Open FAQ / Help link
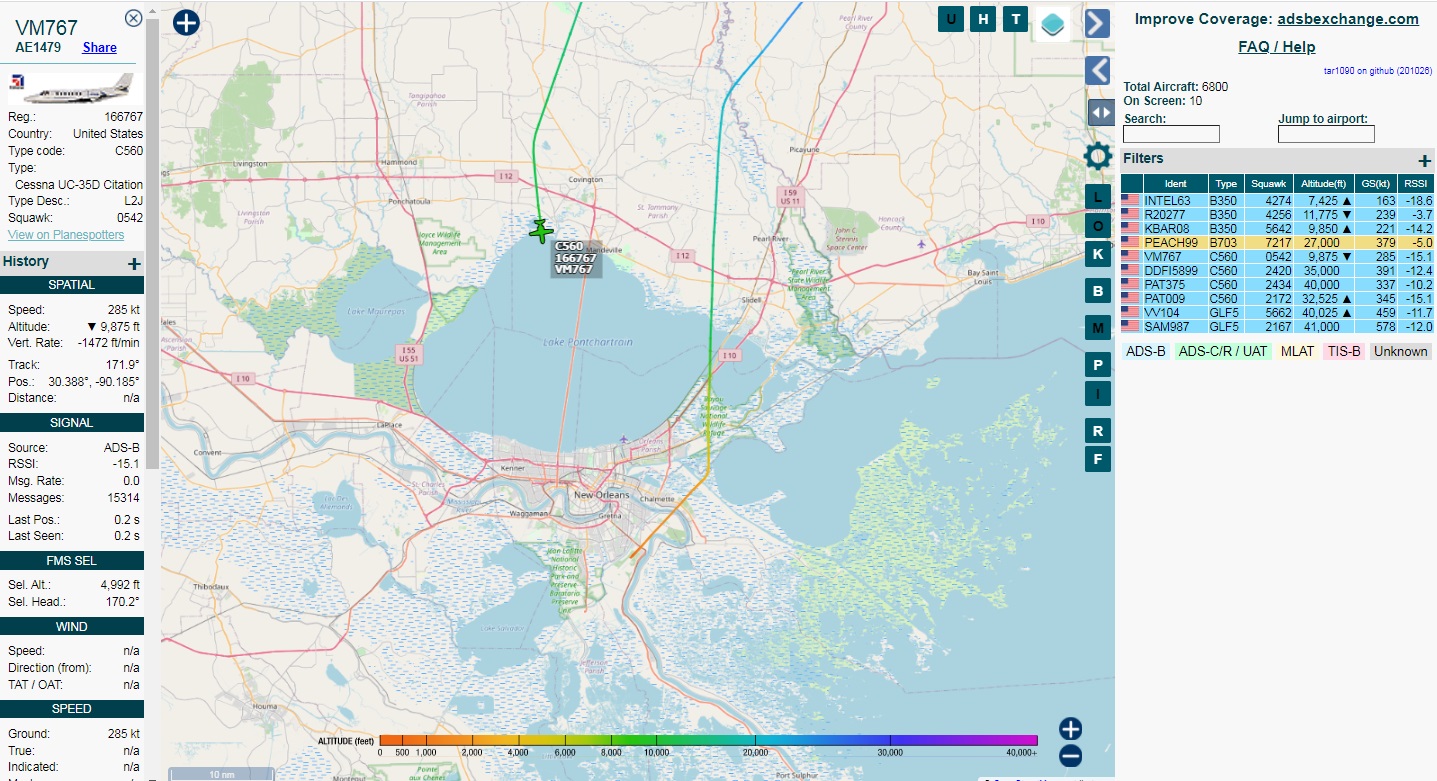1437x781 pixels. pos(1277,47)
